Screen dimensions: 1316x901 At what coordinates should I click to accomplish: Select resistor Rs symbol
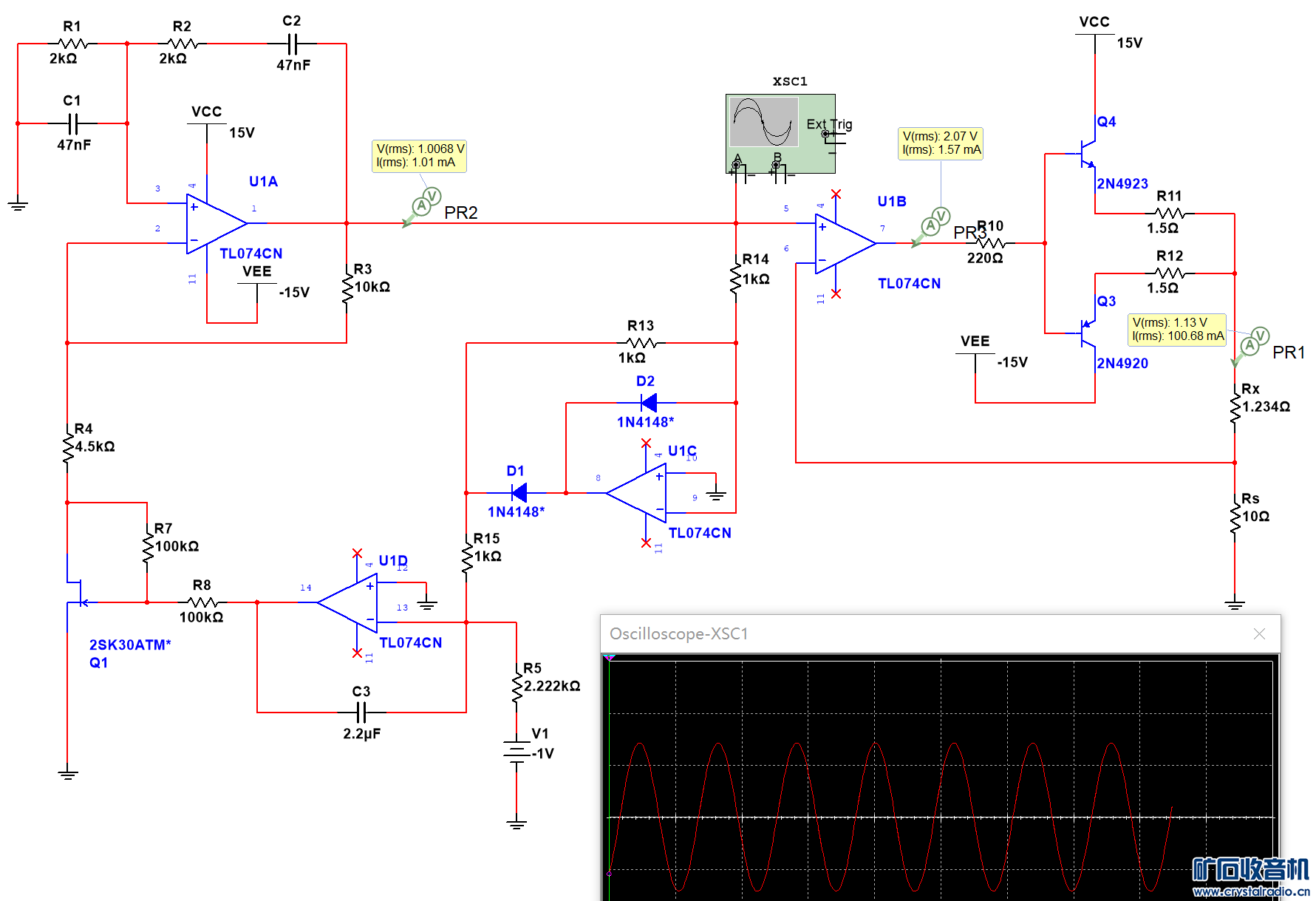click(1235, 517)
